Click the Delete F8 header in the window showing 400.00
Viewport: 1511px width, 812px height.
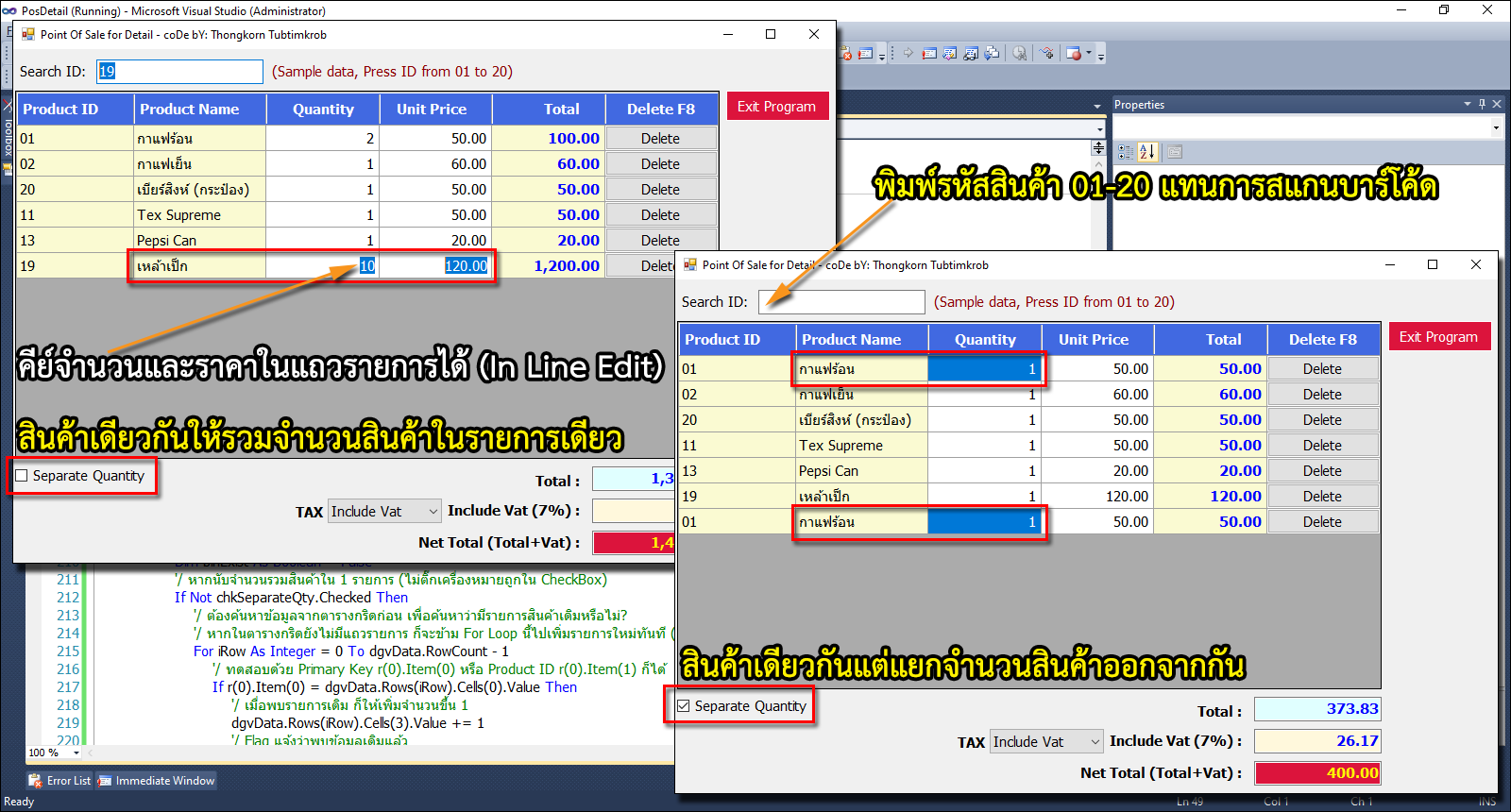pos(1323,340)
